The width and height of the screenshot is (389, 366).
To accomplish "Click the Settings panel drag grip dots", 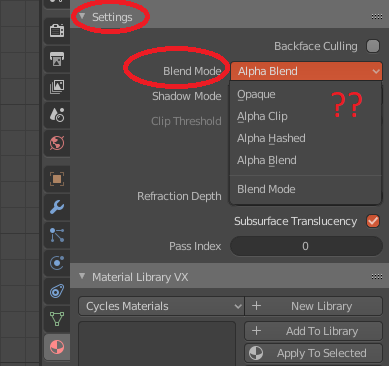I will coord(377,17).
